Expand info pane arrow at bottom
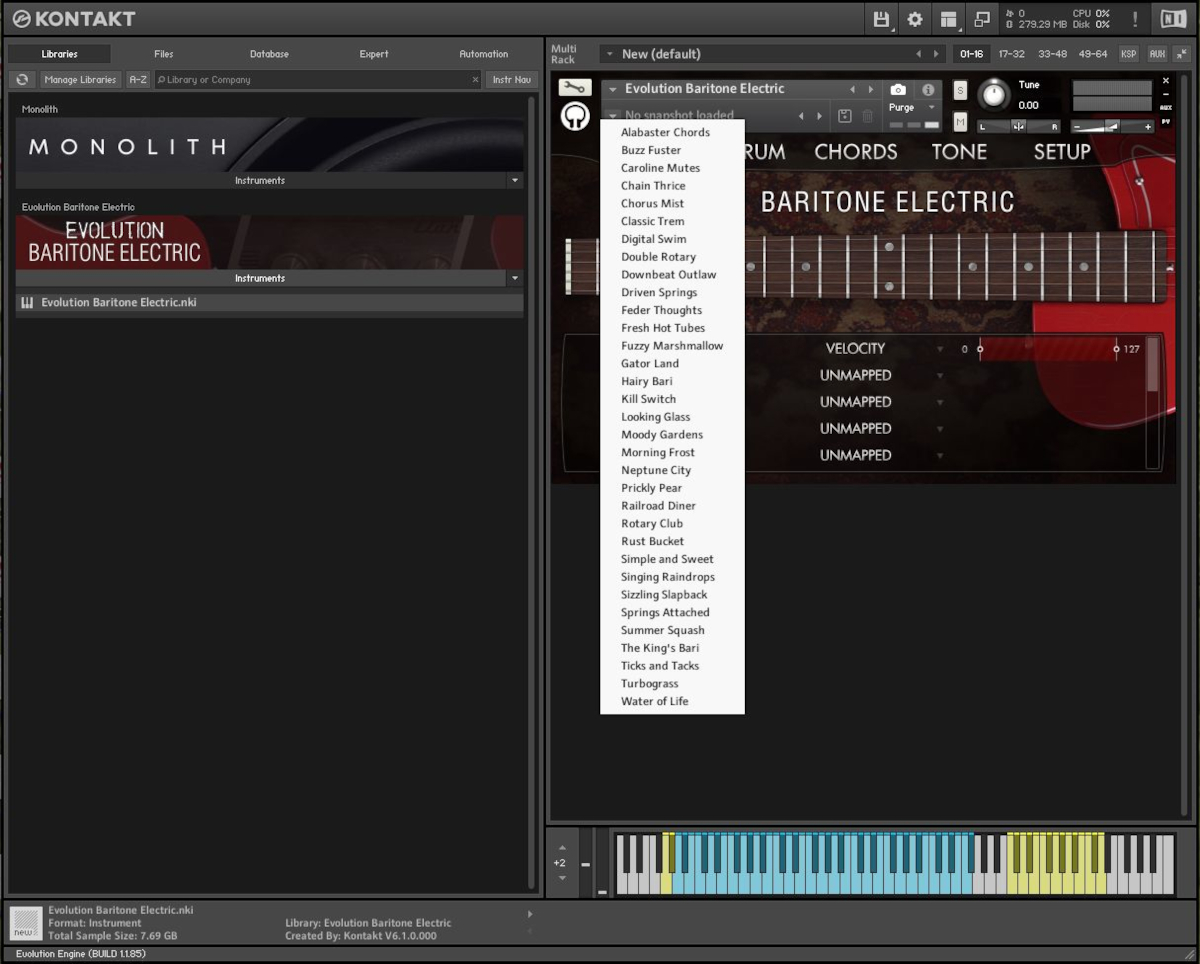This screenshot has width=1200, height=964. coord(530,914)
